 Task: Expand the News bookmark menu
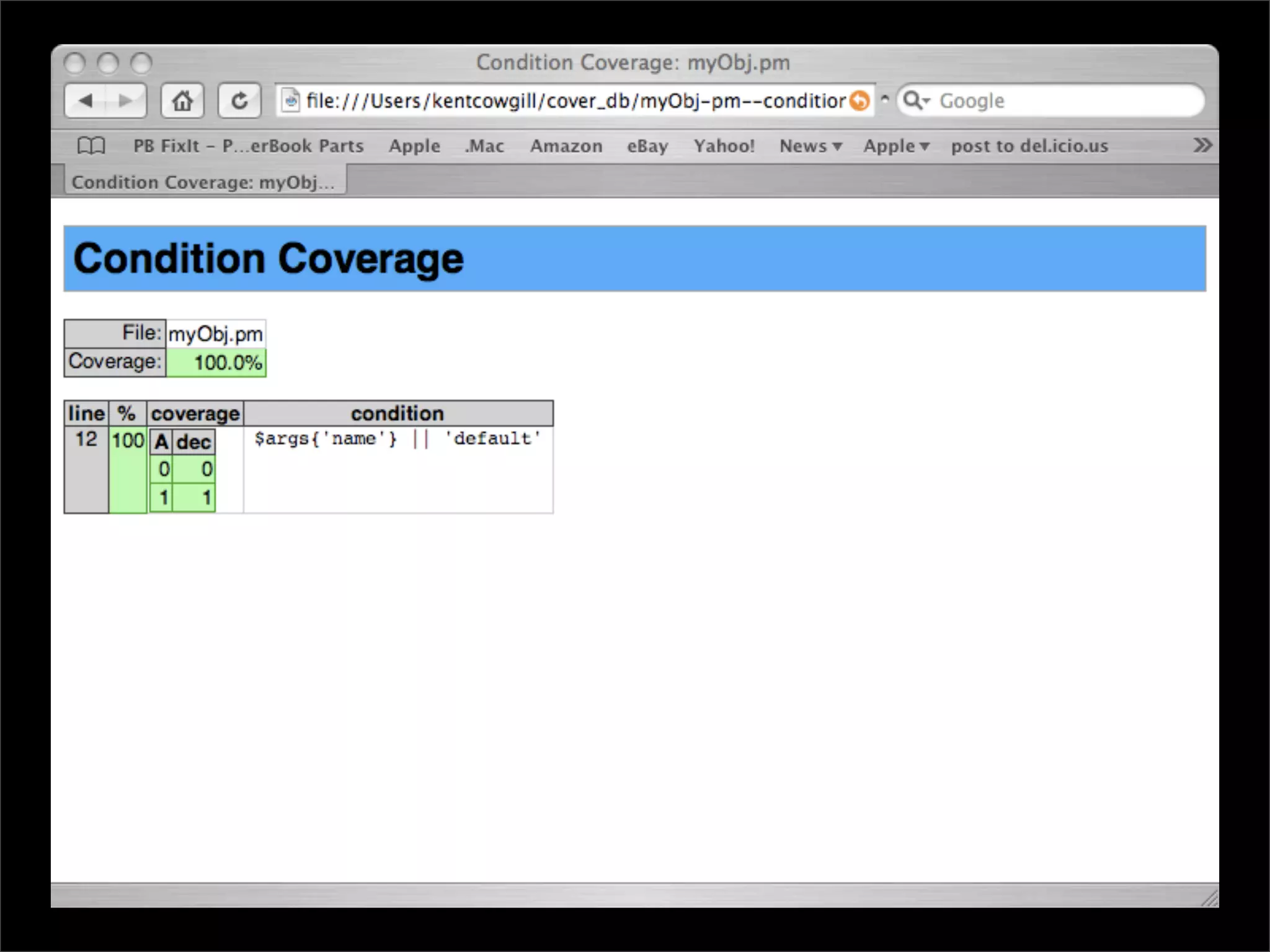[810, 146]
